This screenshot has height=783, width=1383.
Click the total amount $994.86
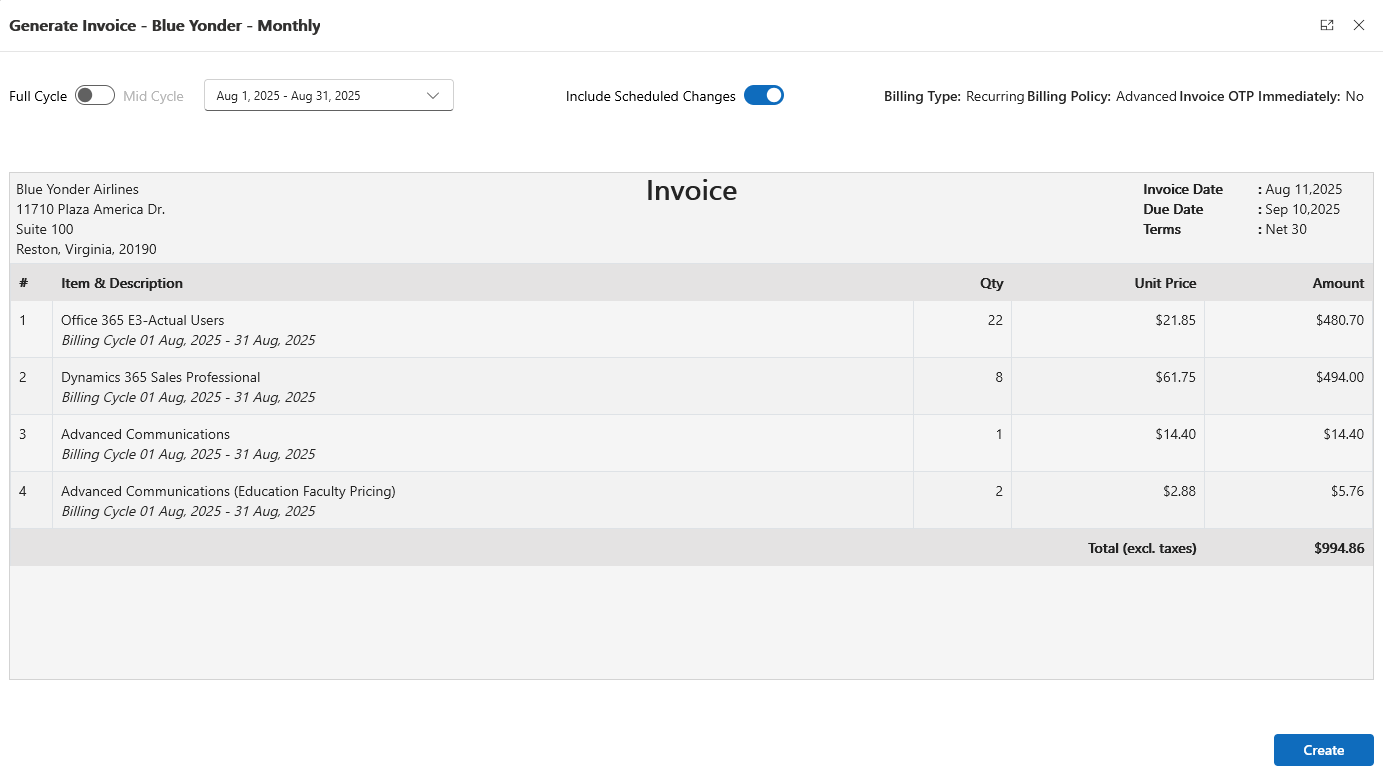click(1339, 548)
